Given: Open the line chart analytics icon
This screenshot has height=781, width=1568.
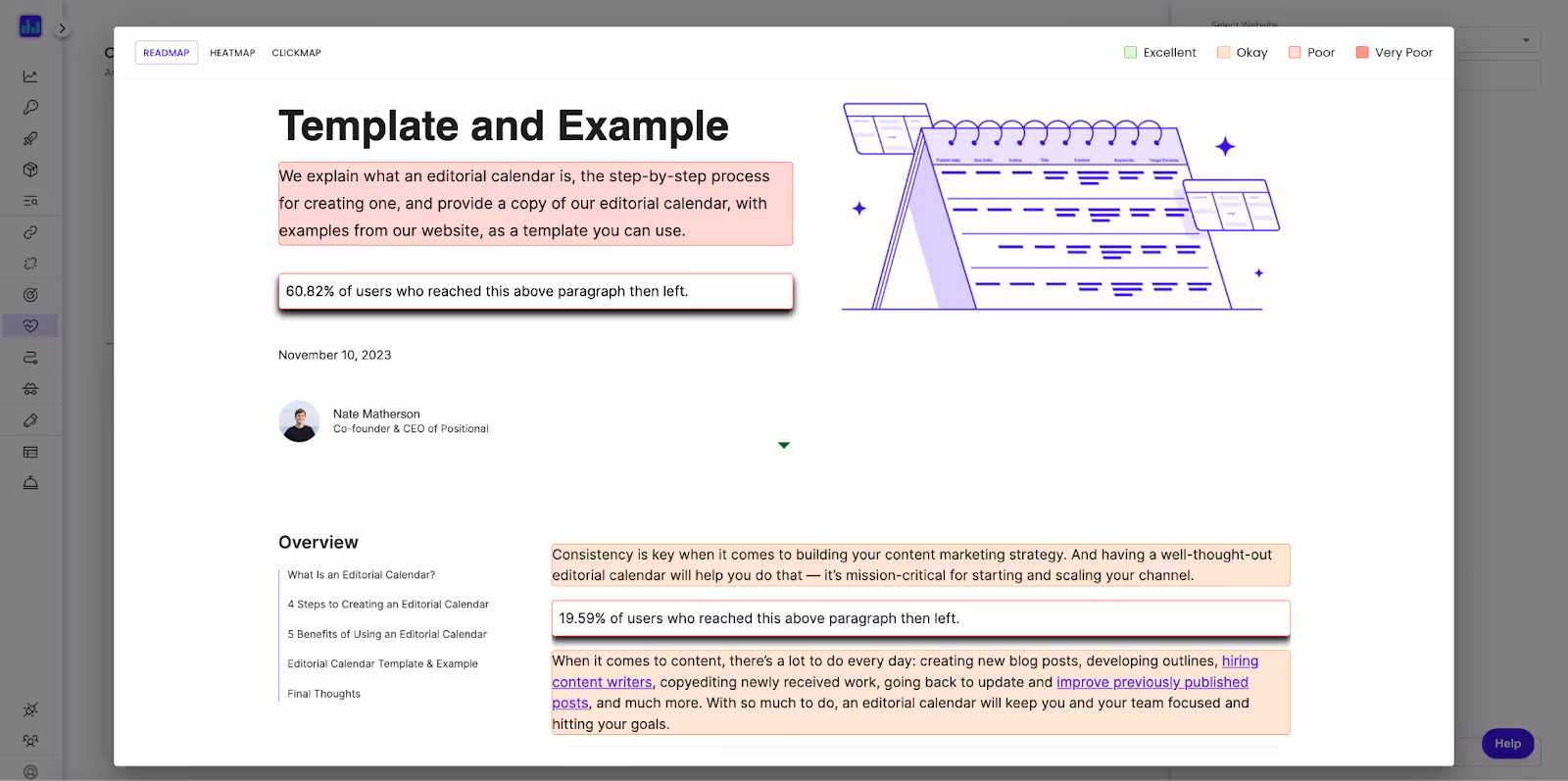Looking at the screenshot, I should (x=30, y=76).
